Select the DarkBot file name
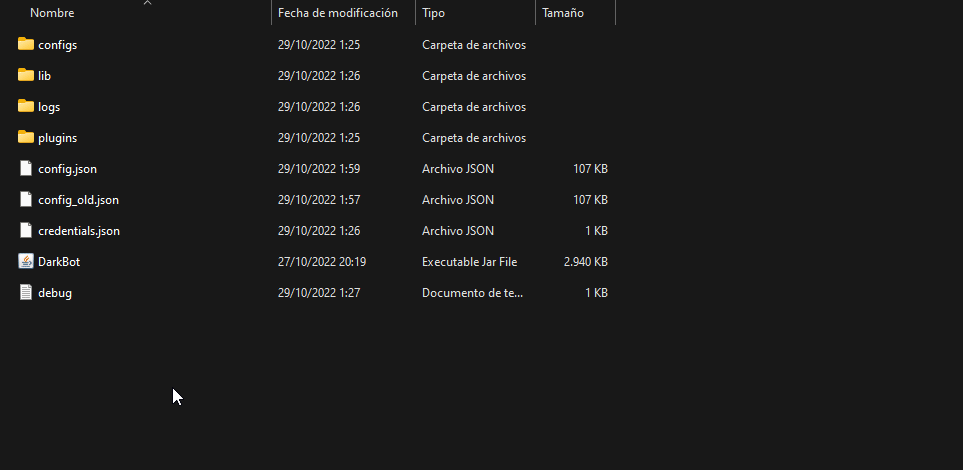Screen dimensions: 963x470 click(x=59, y=262)
